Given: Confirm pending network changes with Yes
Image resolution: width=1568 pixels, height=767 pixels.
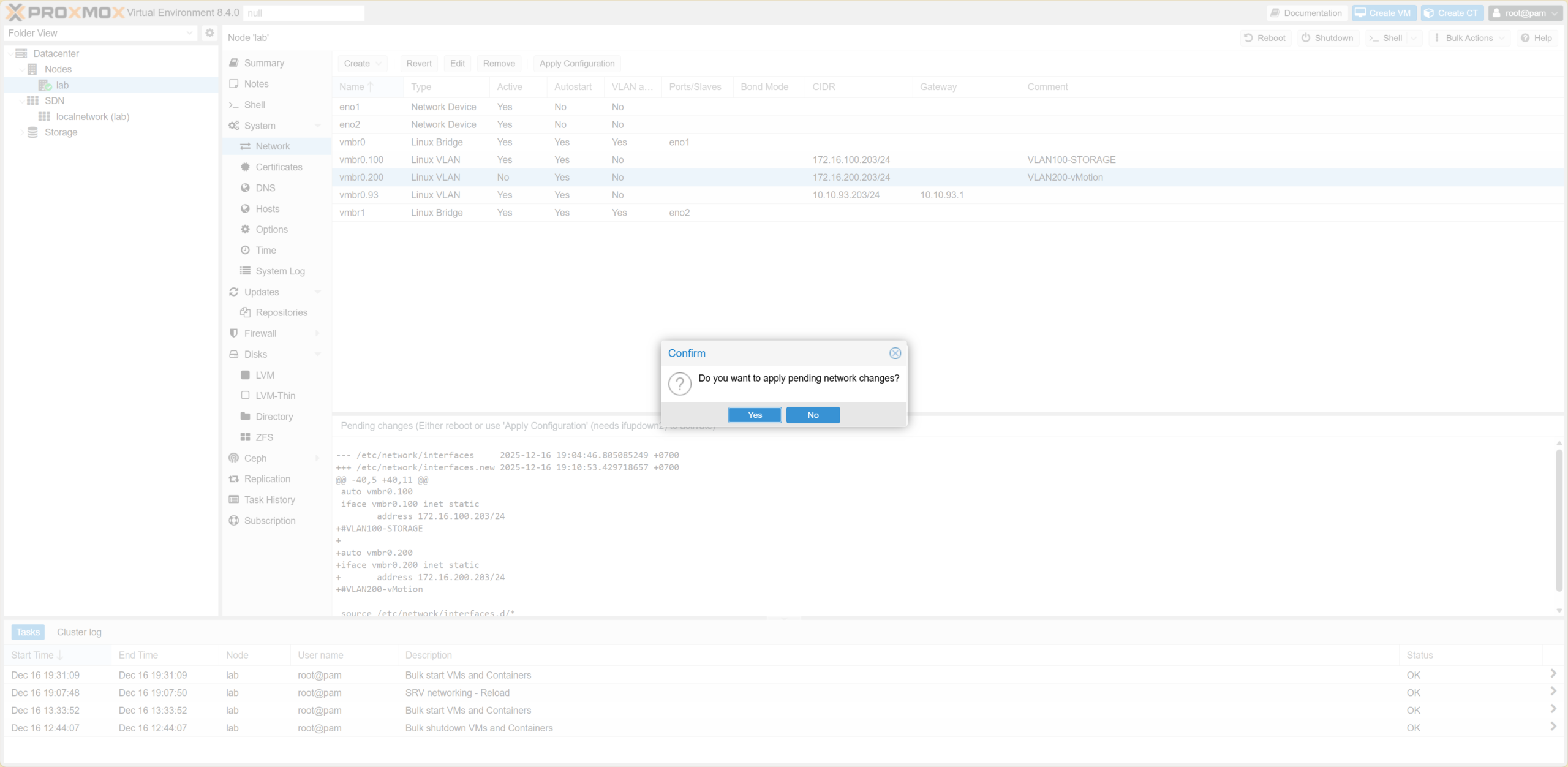Looking at the screenshot, I should (755, 415).
